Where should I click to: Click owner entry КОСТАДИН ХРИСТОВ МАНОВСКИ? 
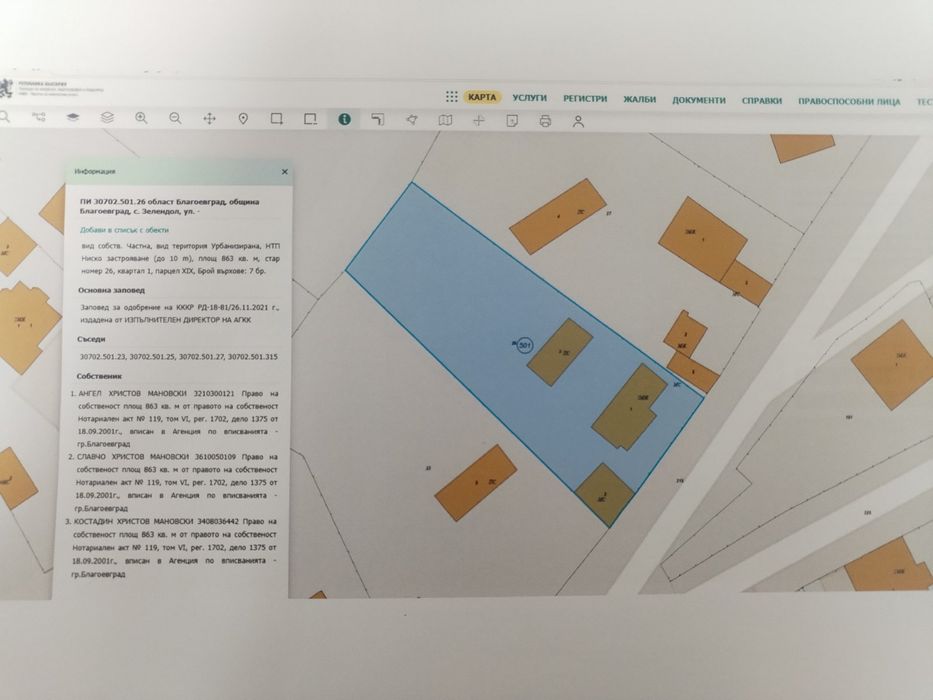point(173,548)
